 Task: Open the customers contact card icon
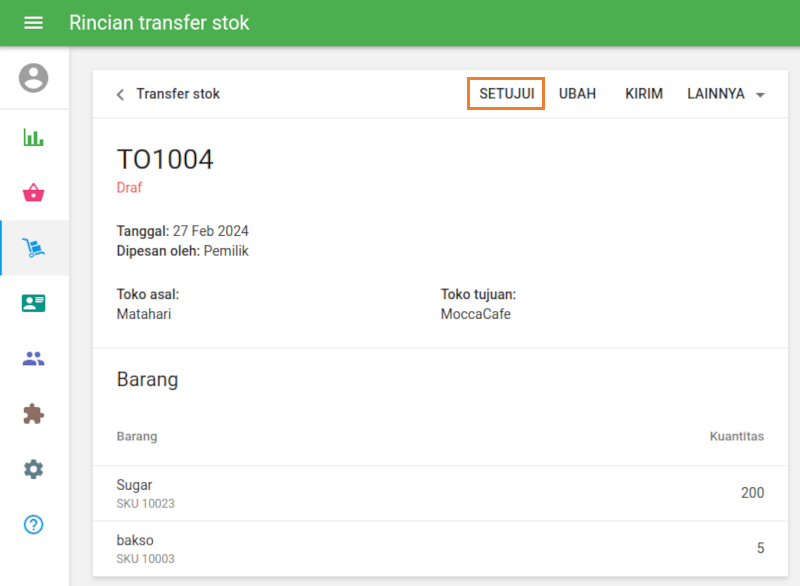tap(34, 303)
